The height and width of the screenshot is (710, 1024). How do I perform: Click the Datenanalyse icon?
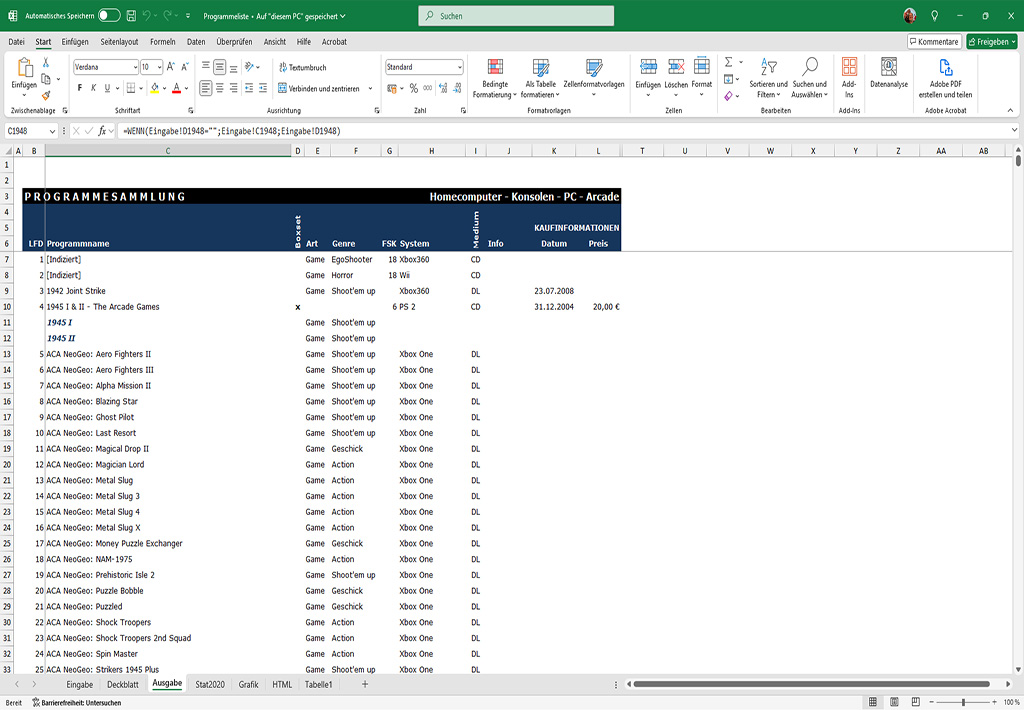point(888,68)
